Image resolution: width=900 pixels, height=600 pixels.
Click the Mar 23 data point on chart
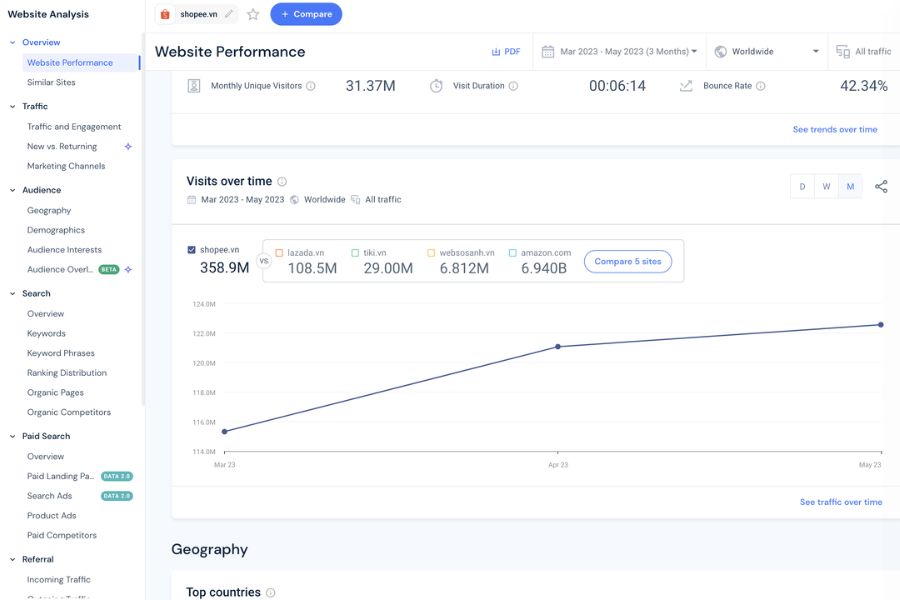[224, 431]
